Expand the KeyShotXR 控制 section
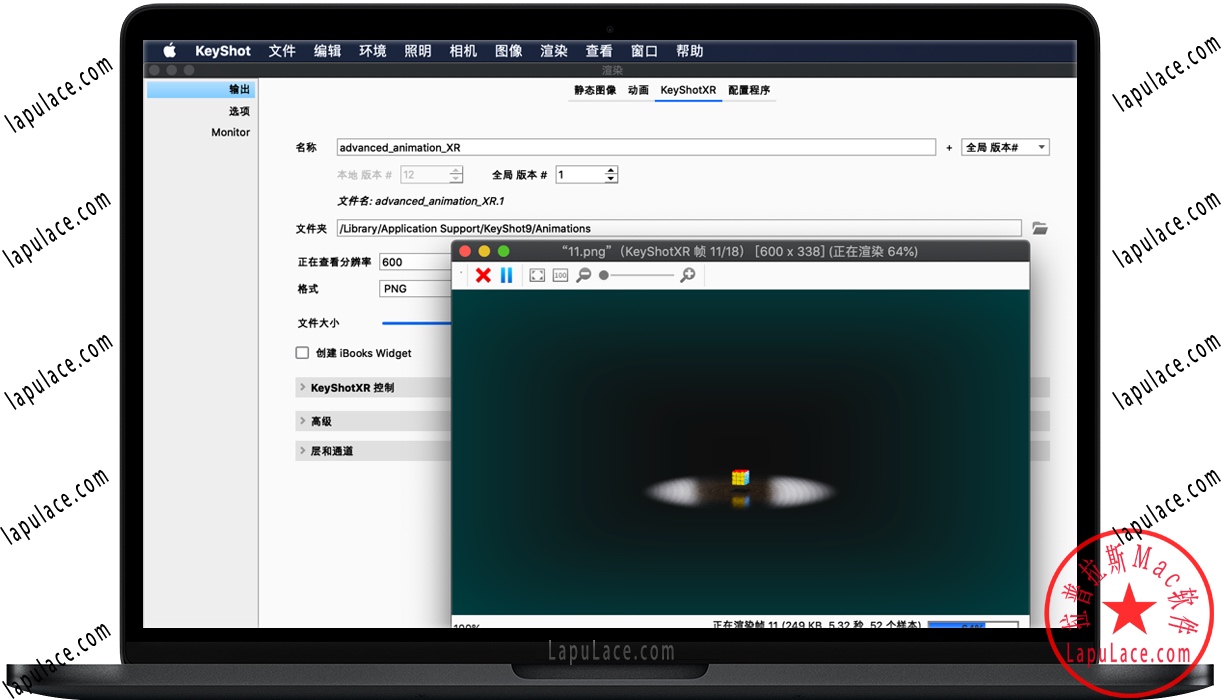This screenshot has width=1221, height=700. (x=374, y=388)
